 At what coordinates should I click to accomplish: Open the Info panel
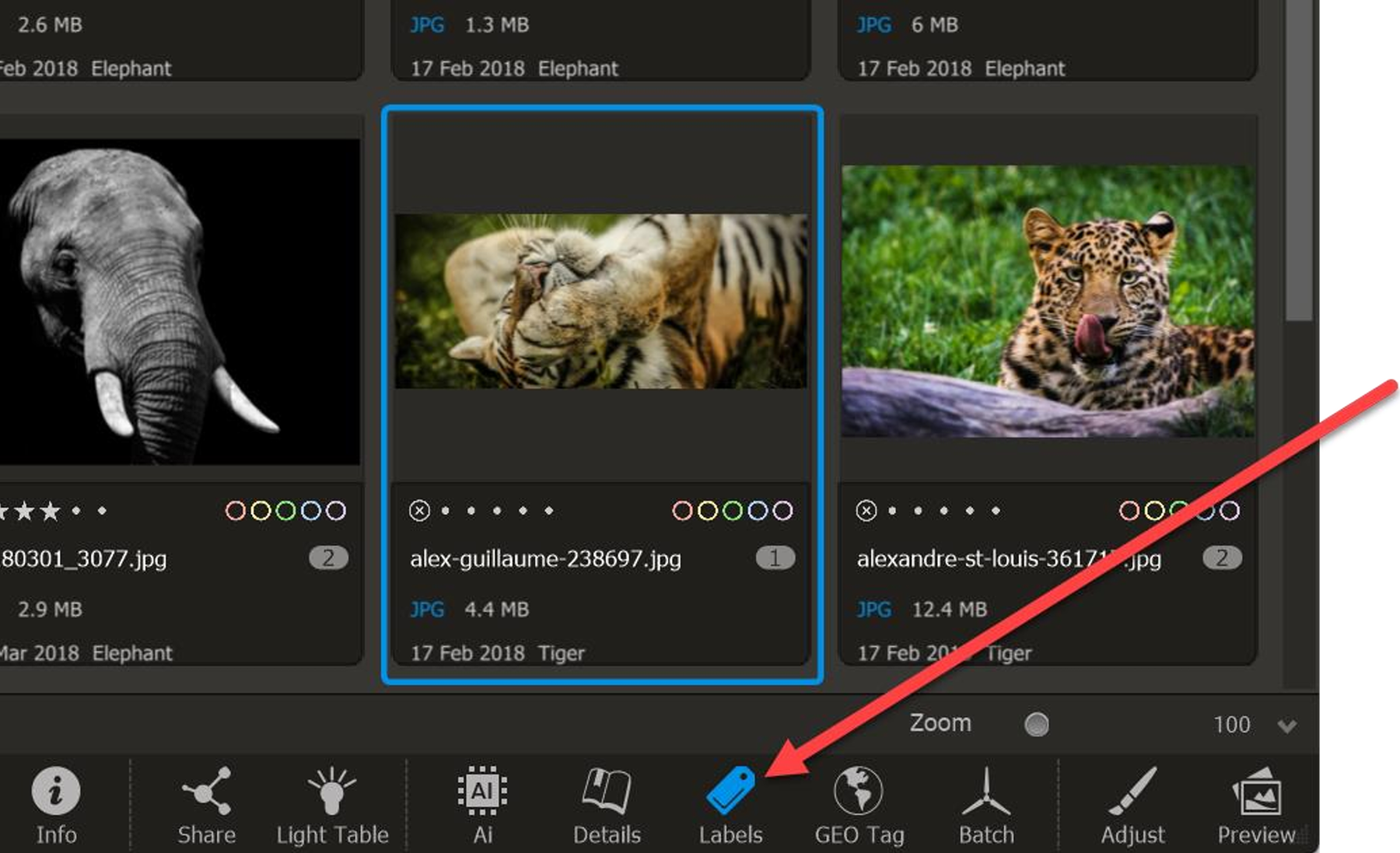pyautogui.click(x=56, y=805)
